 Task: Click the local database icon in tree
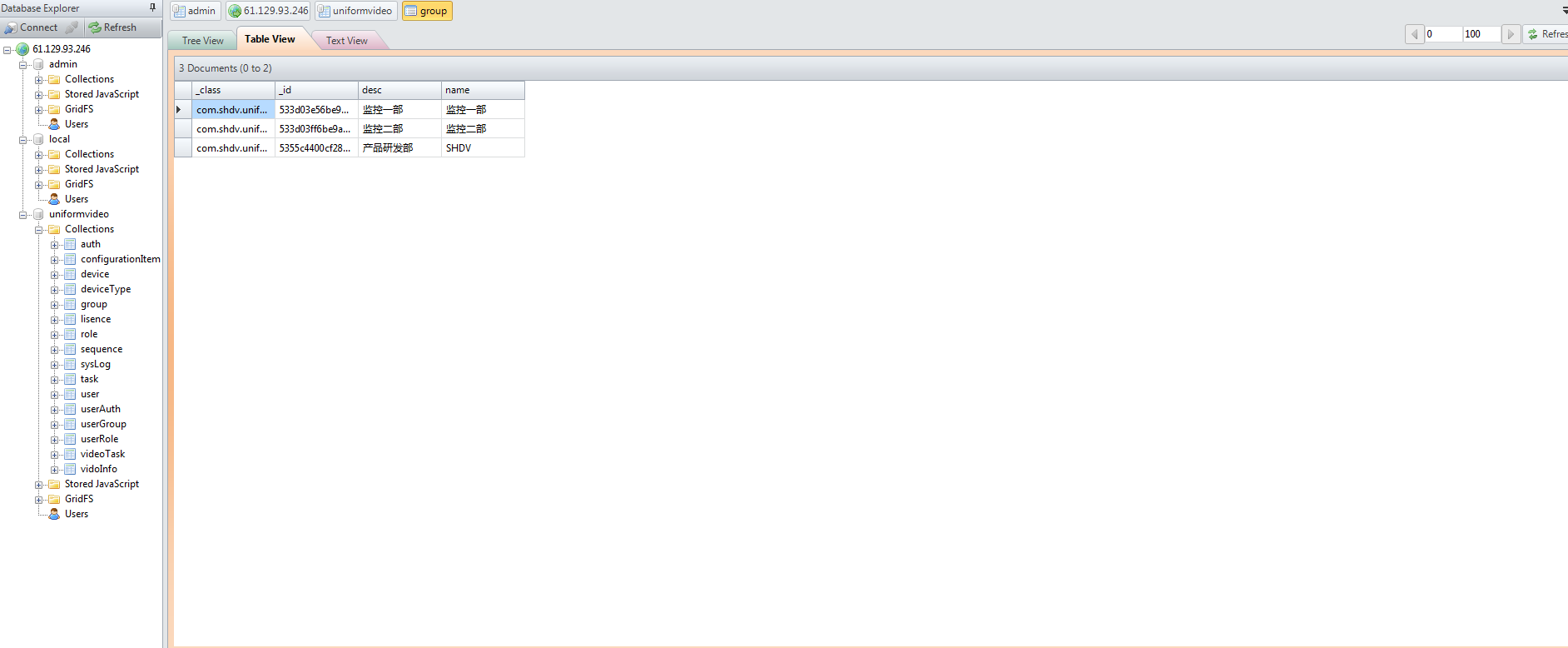(38, 139)
